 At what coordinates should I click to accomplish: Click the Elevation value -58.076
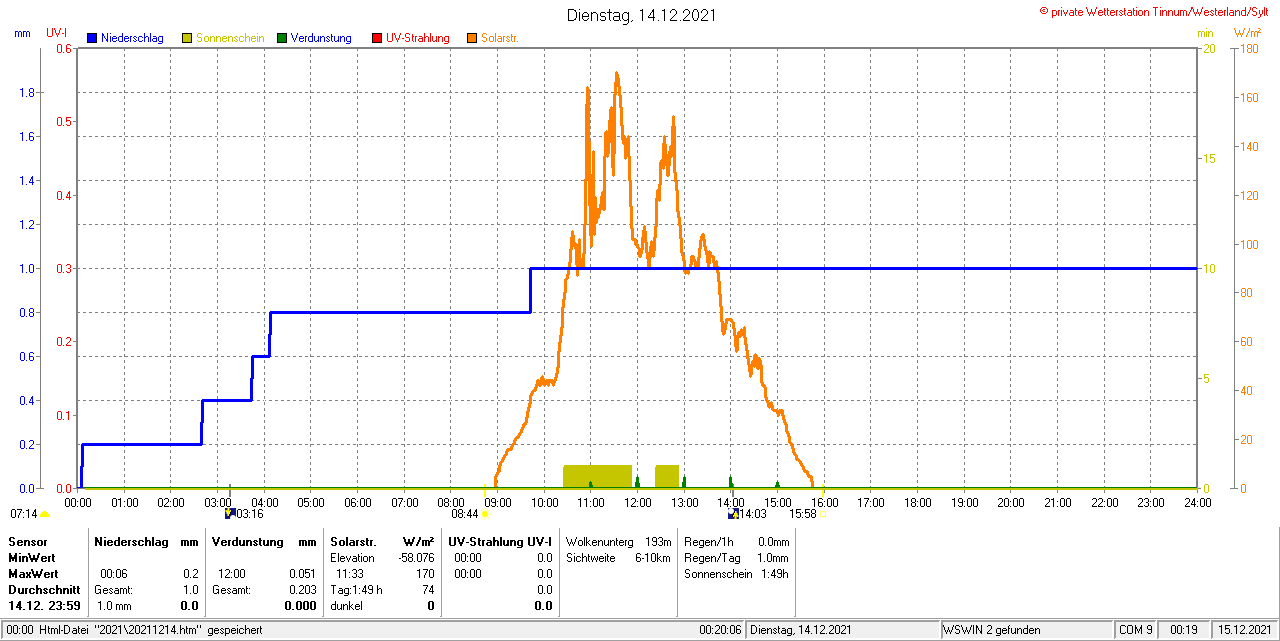(x=415, y=557)
